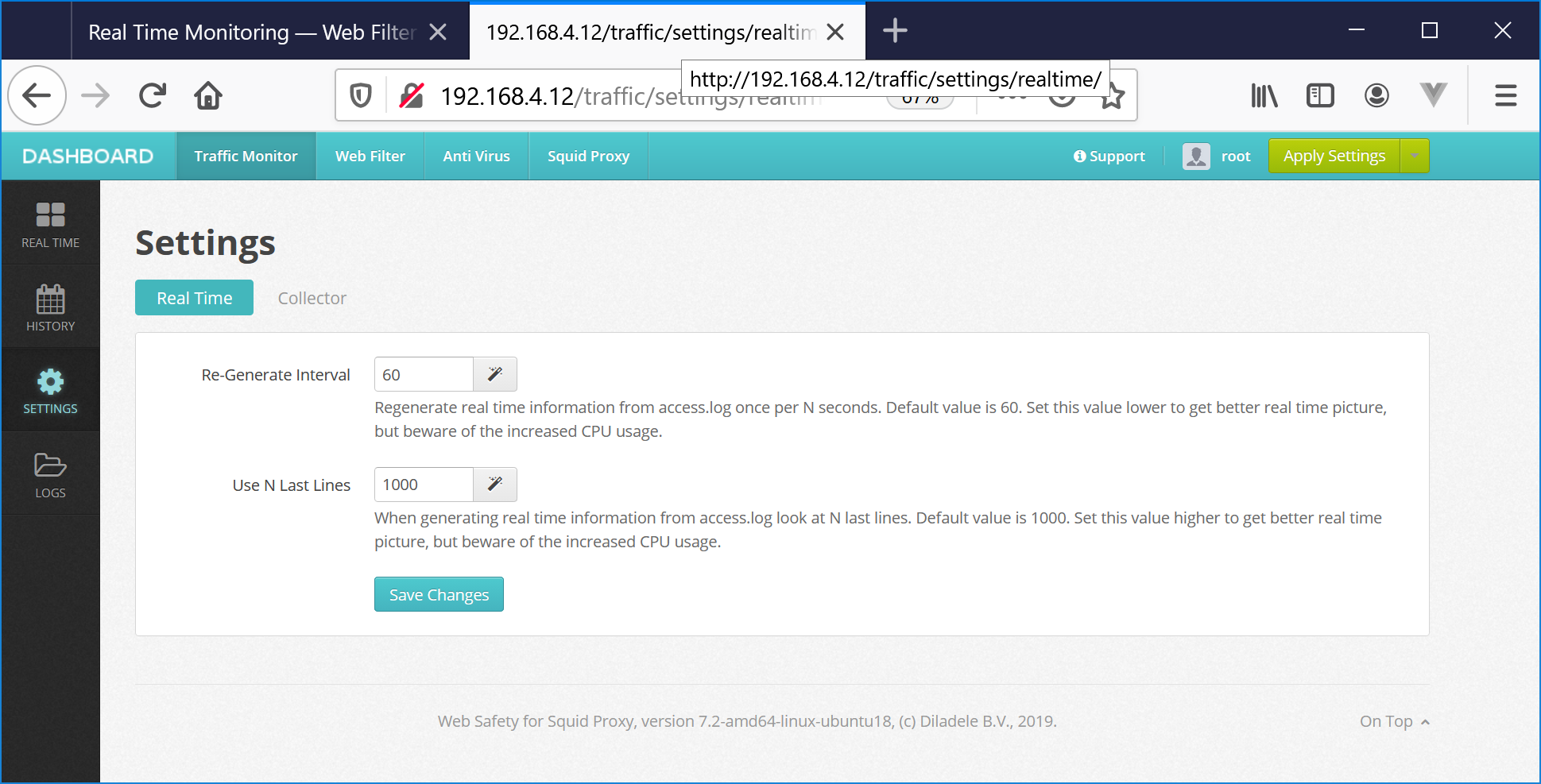The image size is (1541, 784).
Task: Open browser hamburger menu
Action: [1505, 96]
